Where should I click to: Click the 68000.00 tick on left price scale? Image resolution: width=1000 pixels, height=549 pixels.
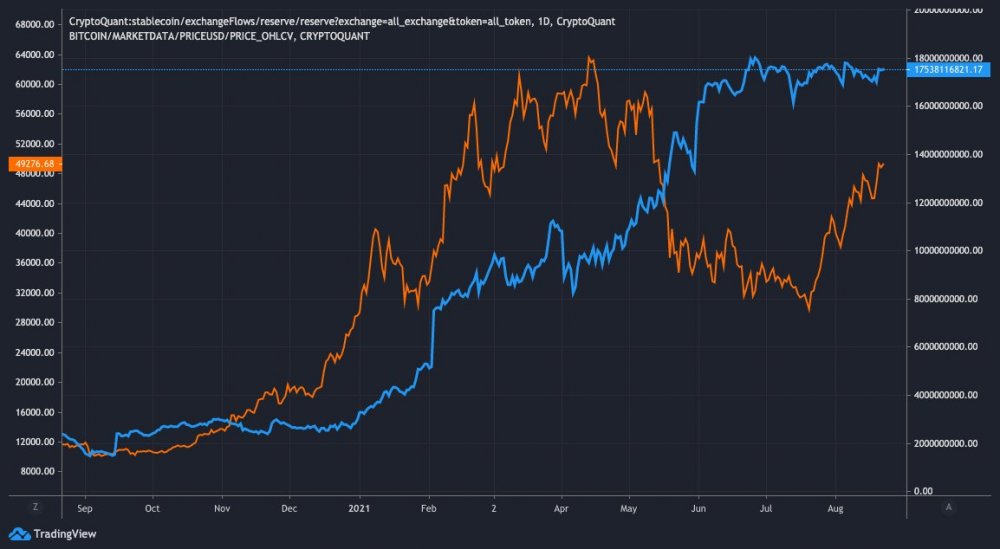point(32,24)
